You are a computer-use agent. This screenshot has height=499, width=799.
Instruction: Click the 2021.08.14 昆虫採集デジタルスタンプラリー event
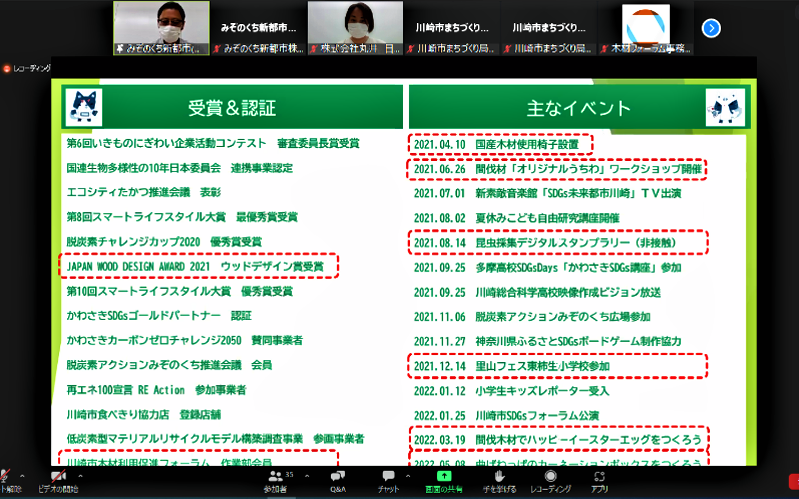click(x=545, y=243)
